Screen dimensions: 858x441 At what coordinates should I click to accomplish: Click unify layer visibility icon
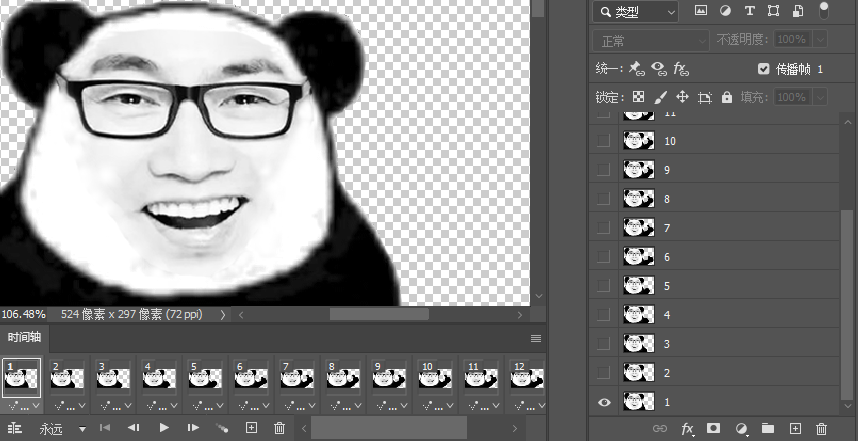(659, 68)
